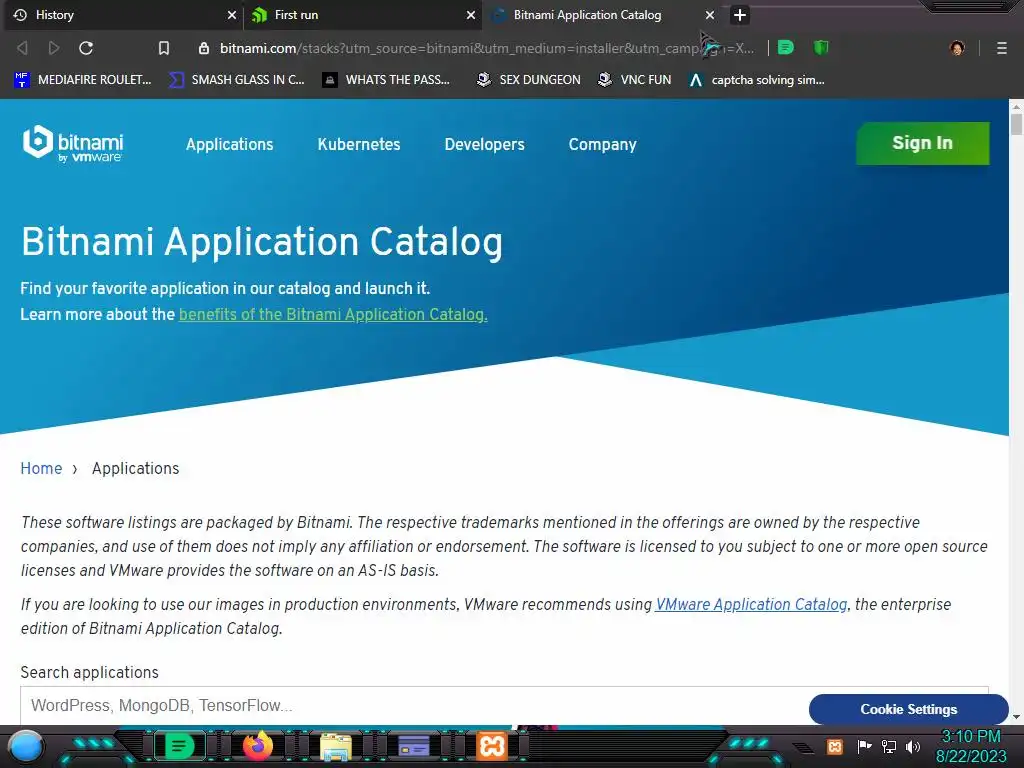
Task: Click the address bar URL
Action: [x=487, y=48]
